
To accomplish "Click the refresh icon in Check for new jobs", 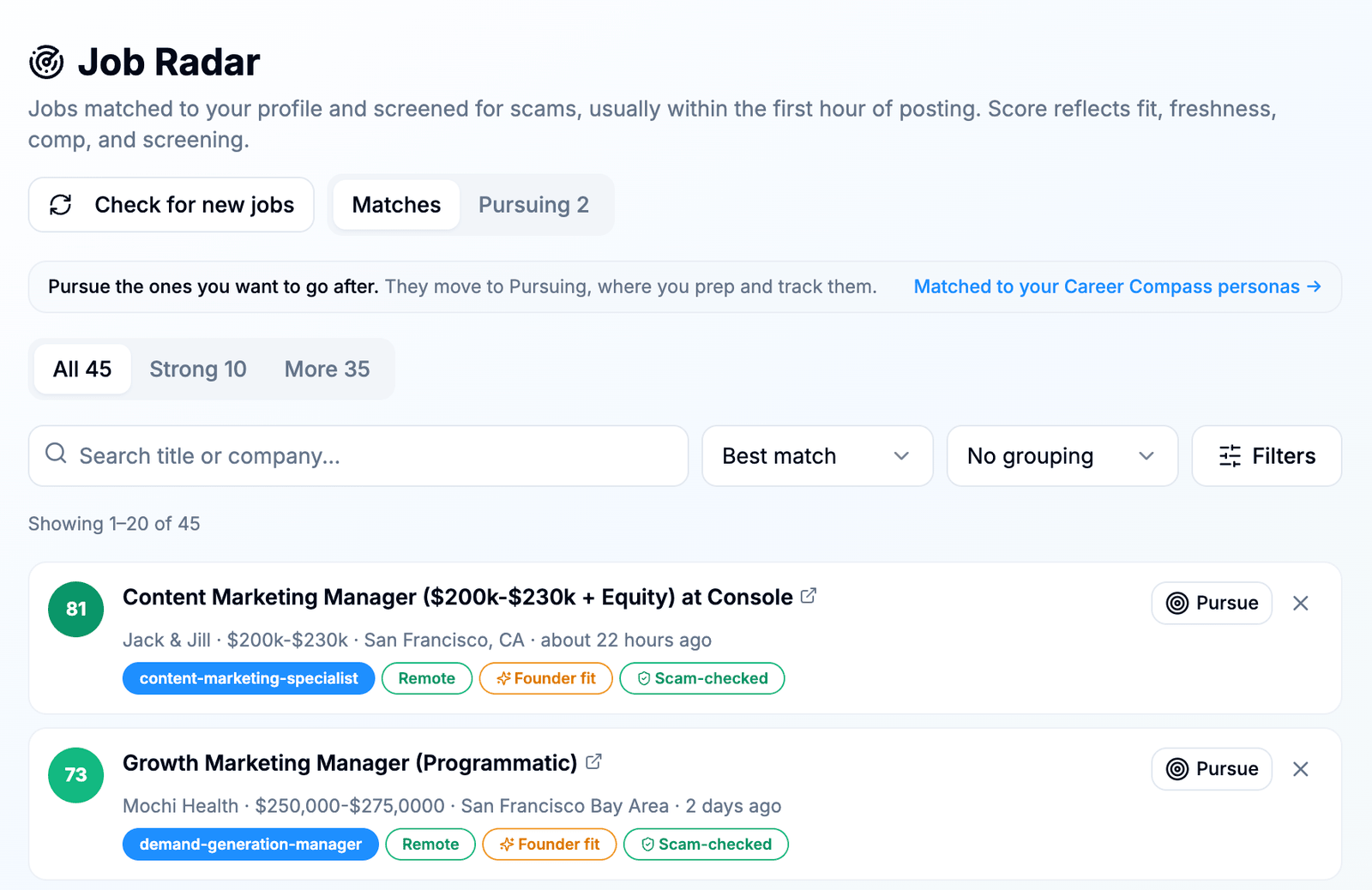I will coord(61,205).
